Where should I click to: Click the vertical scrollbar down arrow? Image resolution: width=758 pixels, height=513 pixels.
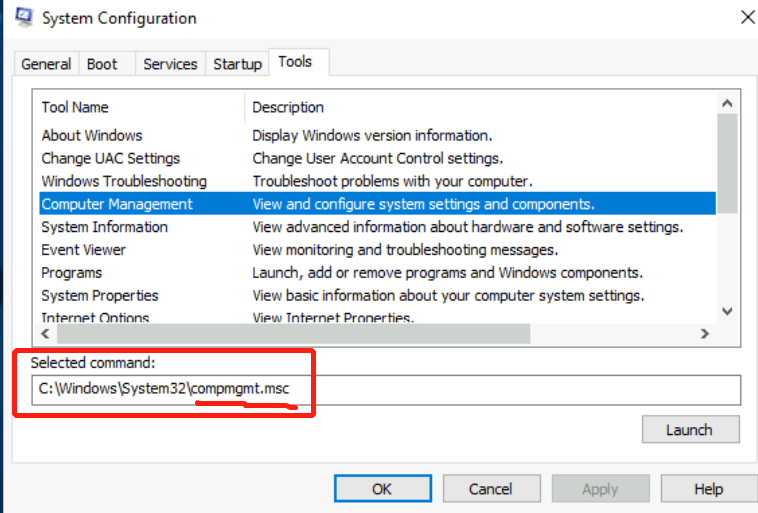(727, 311)
